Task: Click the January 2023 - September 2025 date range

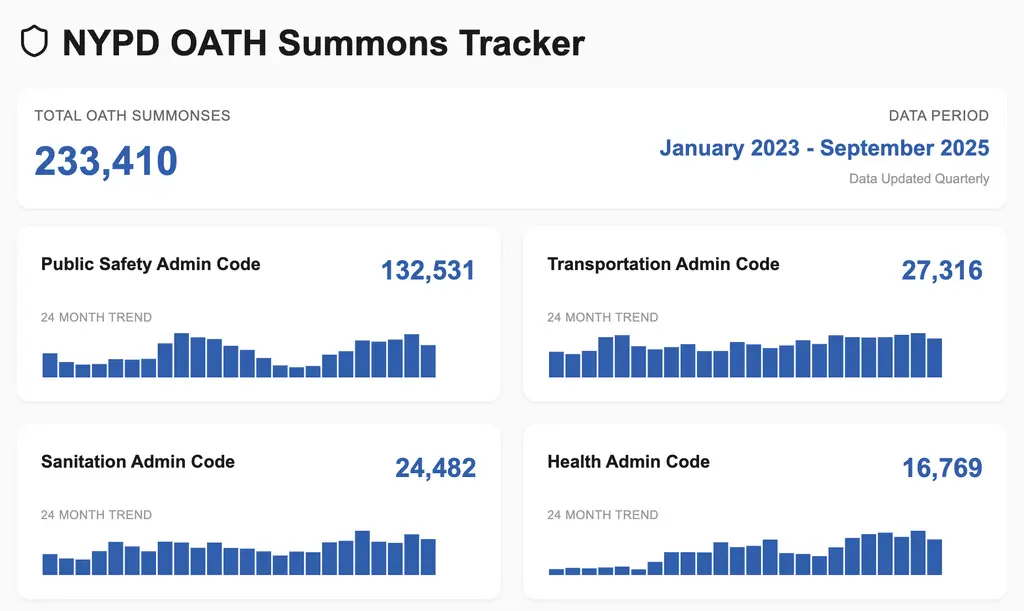Action: [x=824, y=148]
